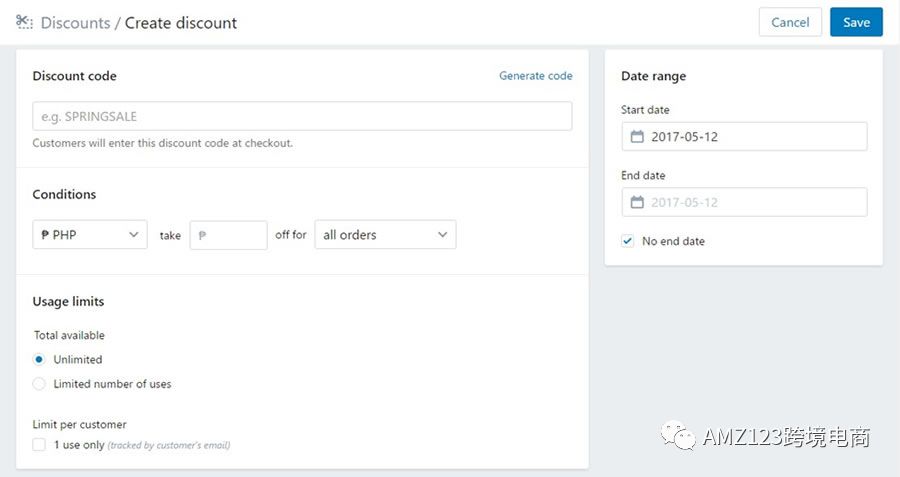The image size is (900, 477).
Task: Click the discount amount input field
Action: 228,235
